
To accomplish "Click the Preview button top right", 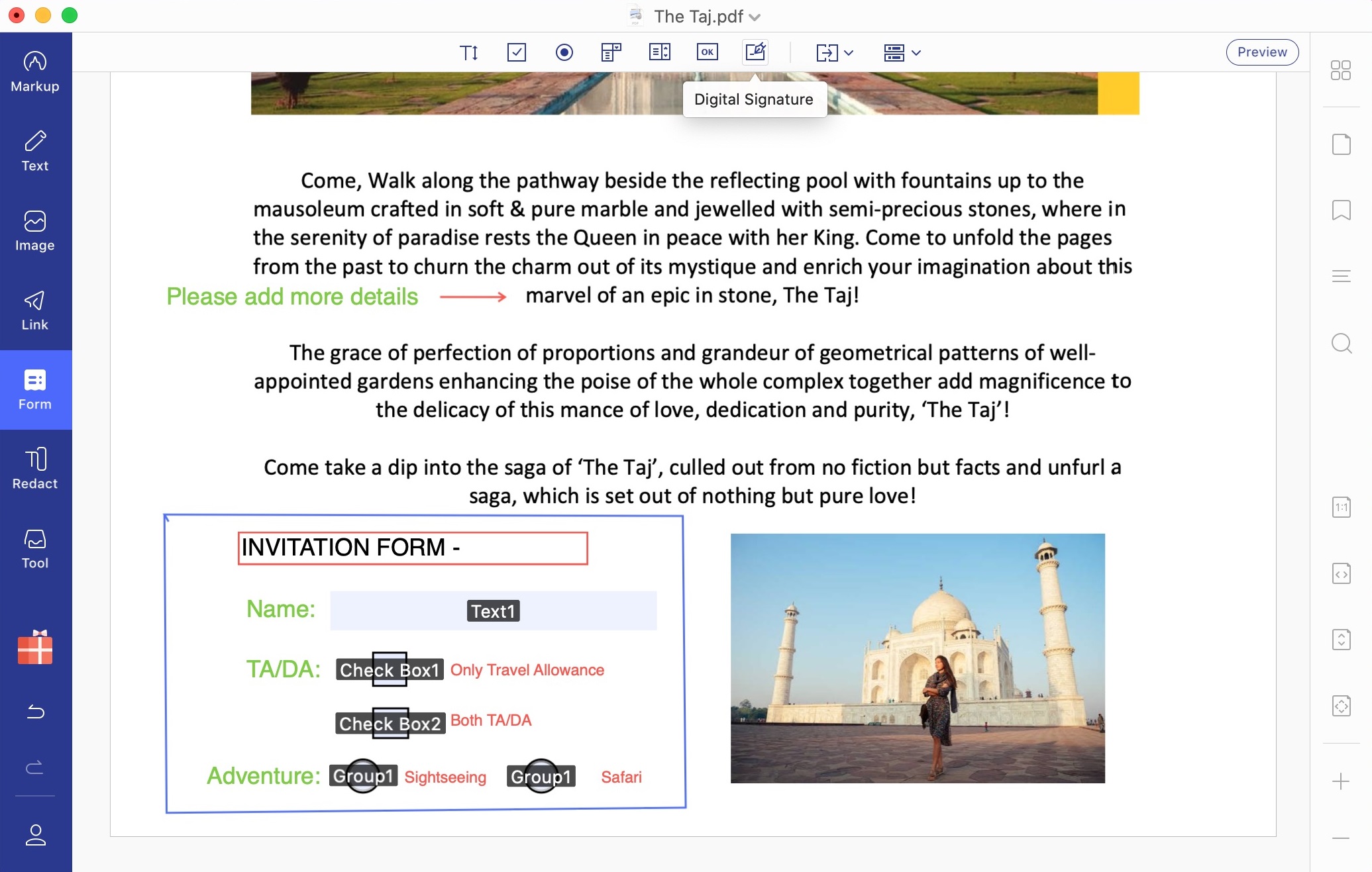I will [1263, 52].
